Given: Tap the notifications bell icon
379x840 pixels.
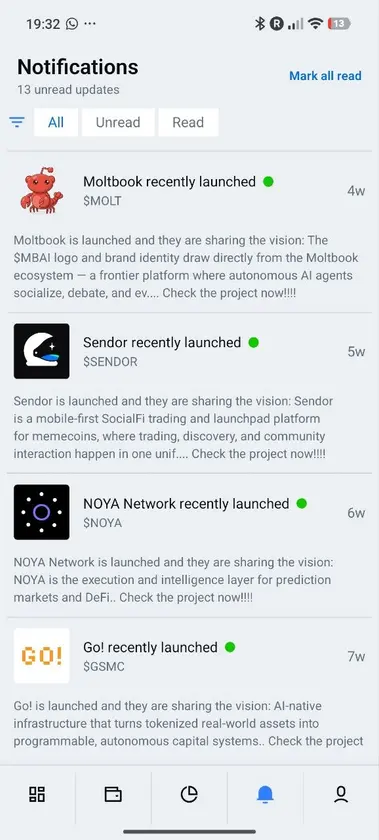Looking at the screenshot, I should click(x=265, y=794).
